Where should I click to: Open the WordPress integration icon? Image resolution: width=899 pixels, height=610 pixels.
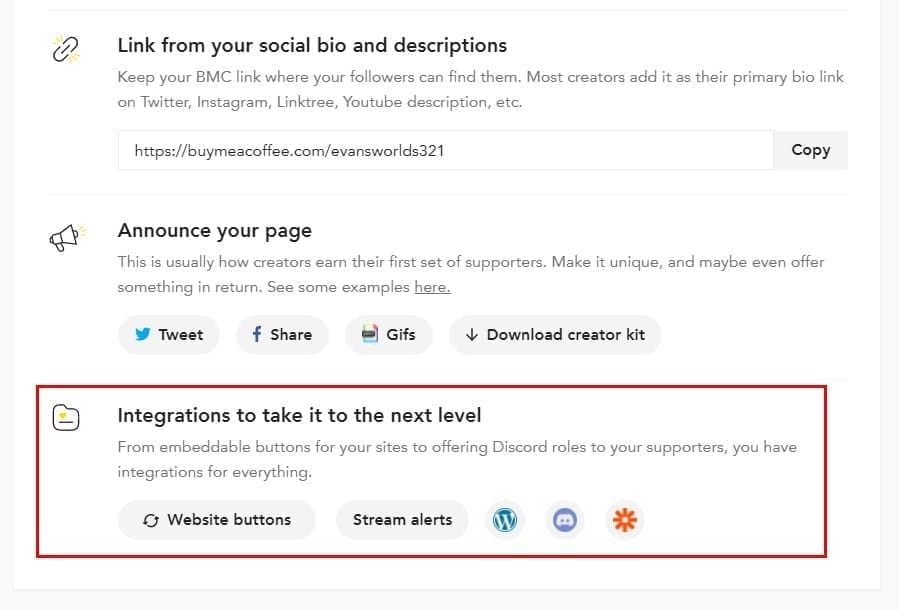point(505,520)
